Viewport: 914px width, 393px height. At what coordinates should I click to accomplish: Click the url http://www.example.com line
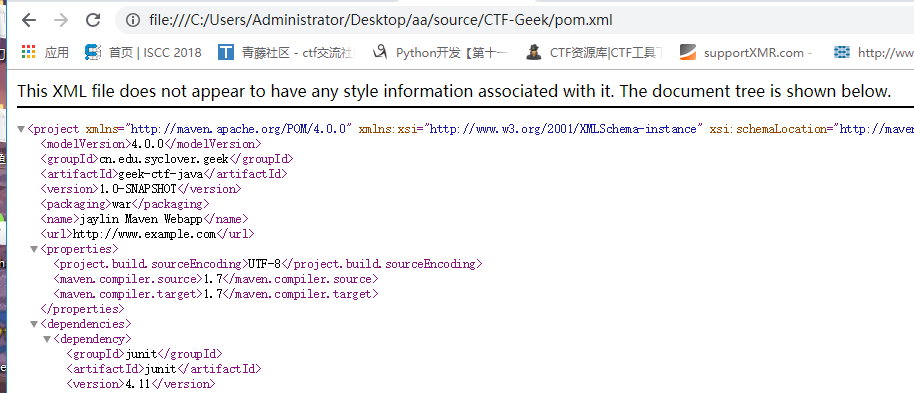click(147, 234)
